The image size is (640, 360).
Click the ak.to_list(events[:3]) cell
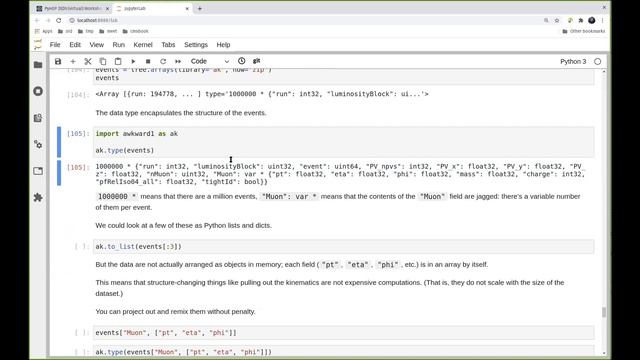(x=343, y=247)
